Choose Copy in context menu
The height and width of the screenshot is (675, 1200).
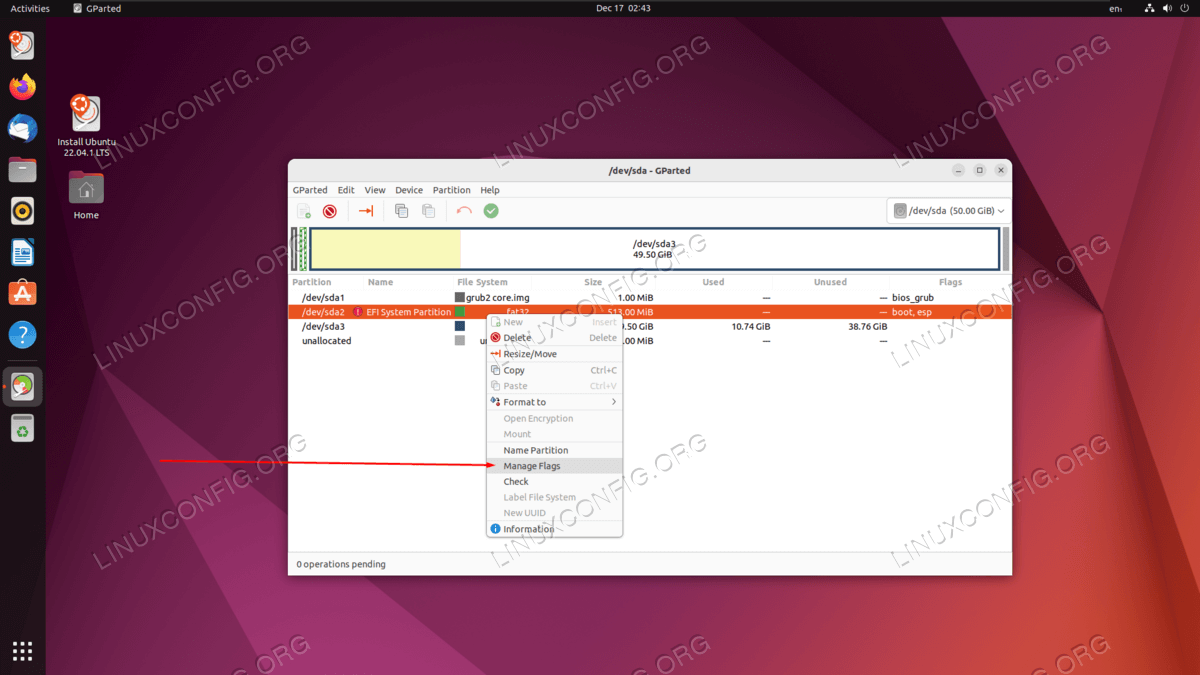click(554, 370)
